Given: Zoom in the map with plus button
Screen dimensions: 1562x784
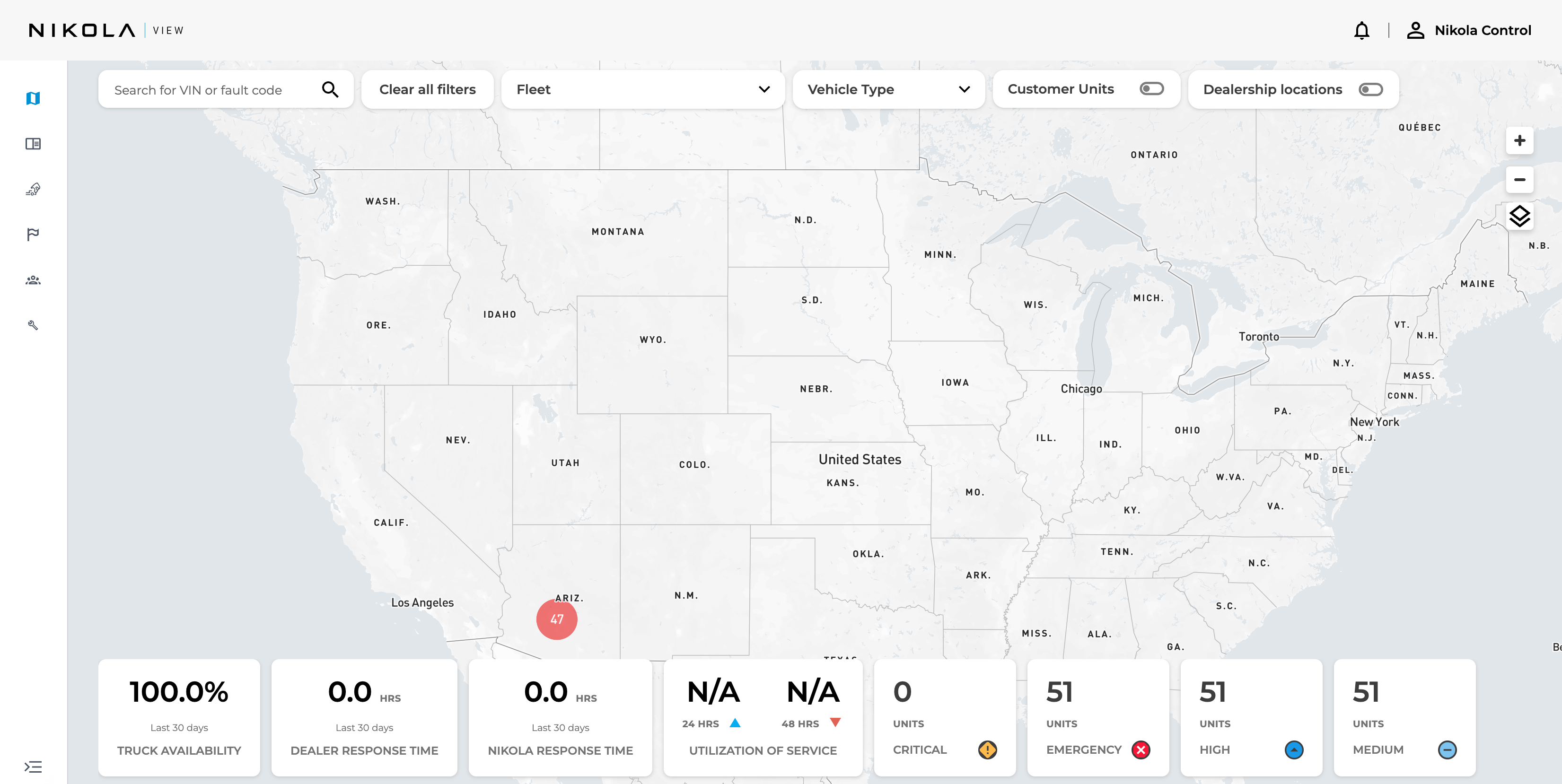Looking at the screenshot, I should click(x=1519, y=140).
